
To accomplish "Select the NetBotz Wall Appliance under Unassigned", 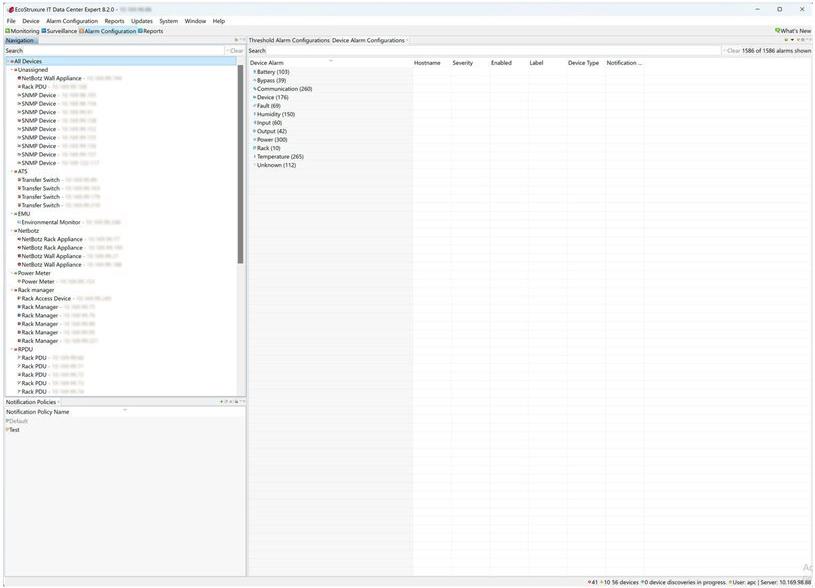I will tap(51, 78).
